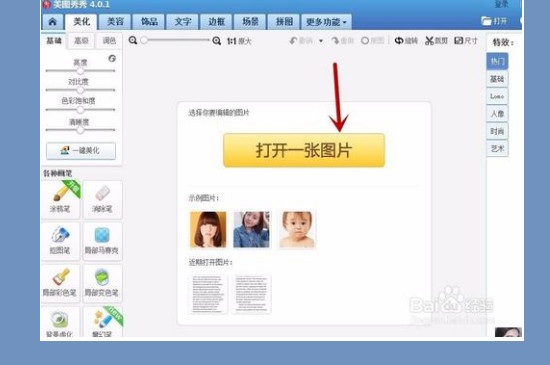Open the undo history dropdown arrow
This screenshot has height=365, width=550.
(x=321, y=41)
